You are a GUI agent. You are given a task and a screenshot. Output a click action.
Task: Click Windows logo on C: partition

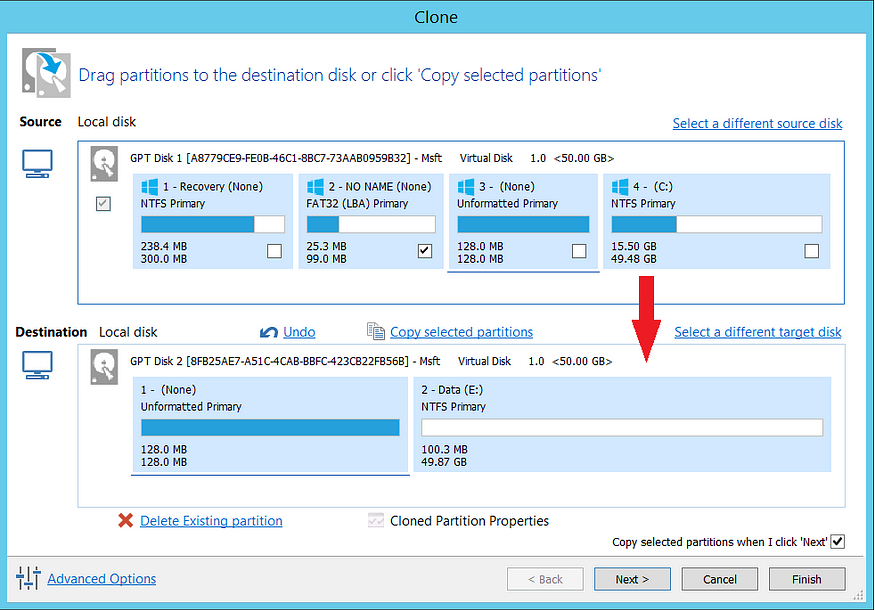tap(620, 186)
